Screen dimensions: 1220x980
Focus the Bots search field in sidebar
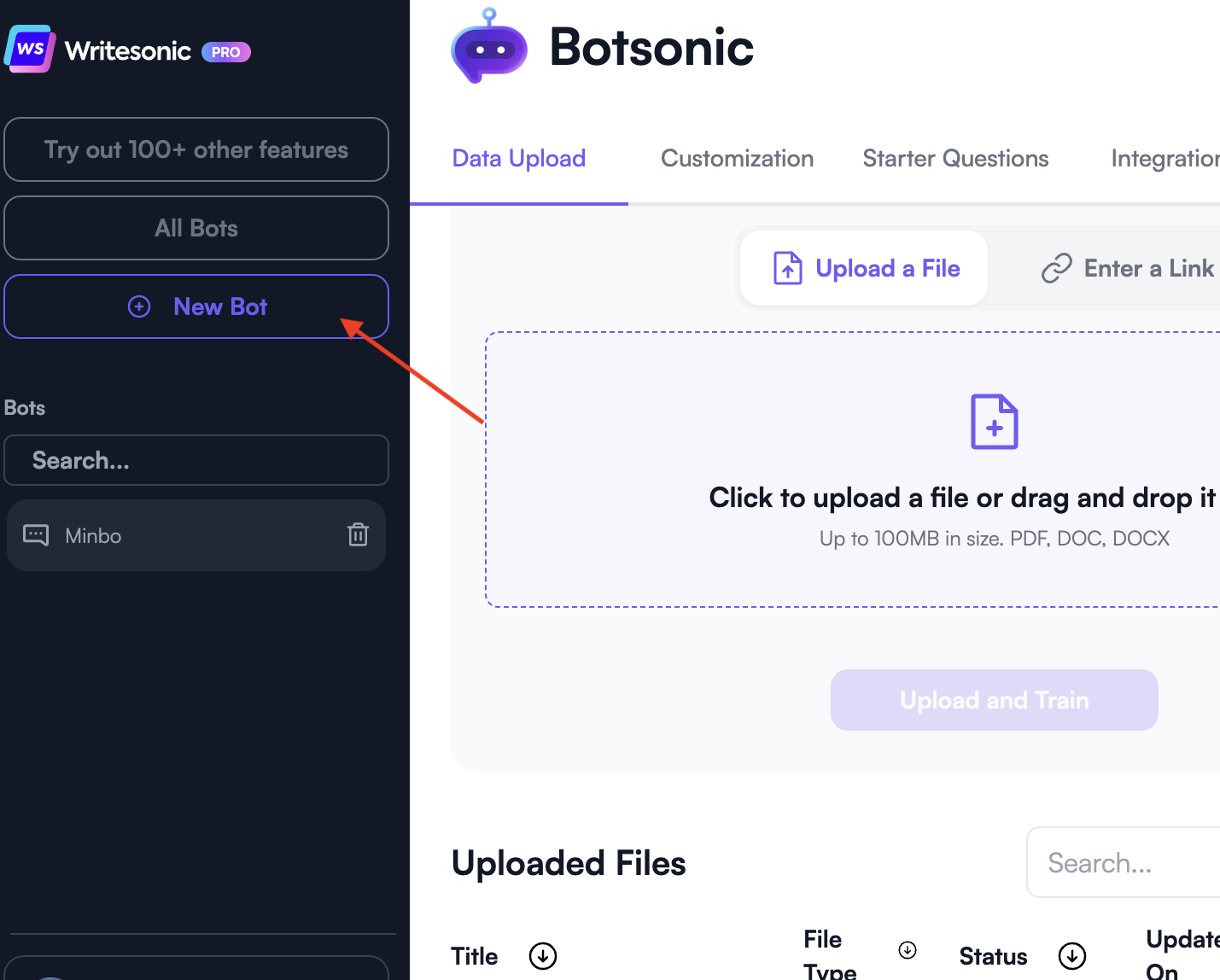tap(196, 460)
